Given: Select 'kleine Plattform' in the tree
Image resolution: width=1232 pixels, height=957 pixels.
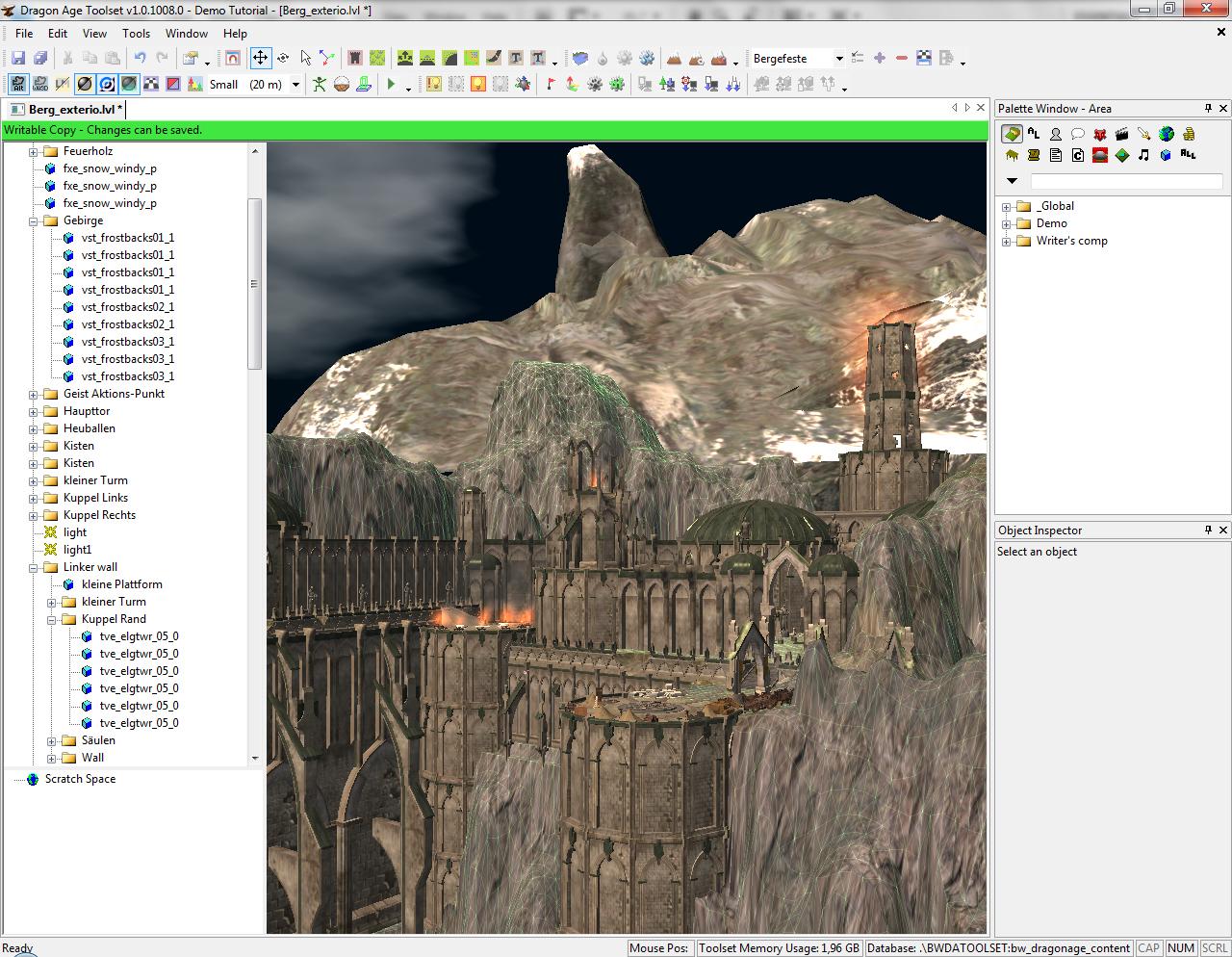Looking at the screenshot, I should pyautogui.click(x=122, y=584).
